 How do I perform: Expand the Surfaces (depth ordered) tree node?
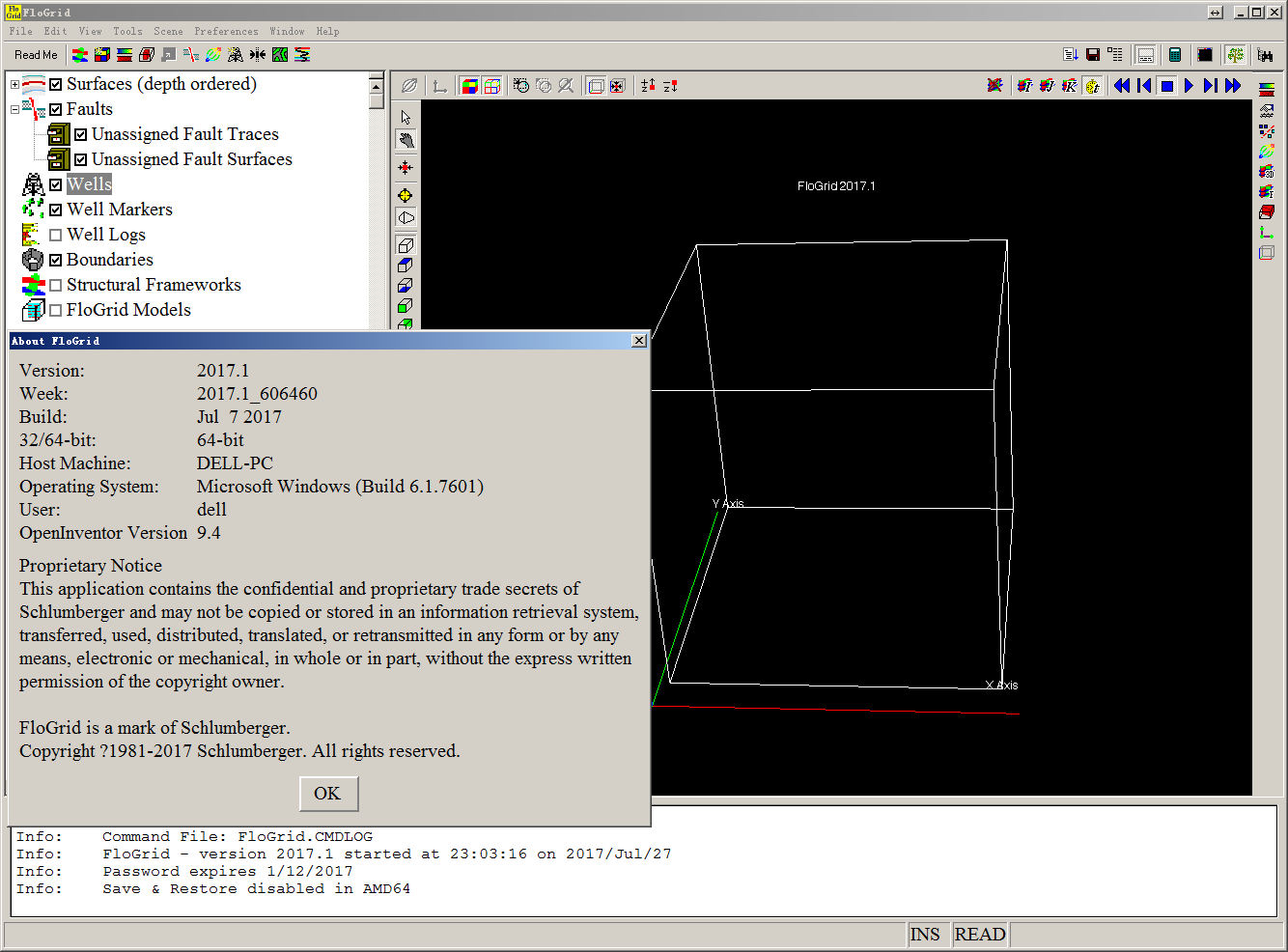click(14, 84)
